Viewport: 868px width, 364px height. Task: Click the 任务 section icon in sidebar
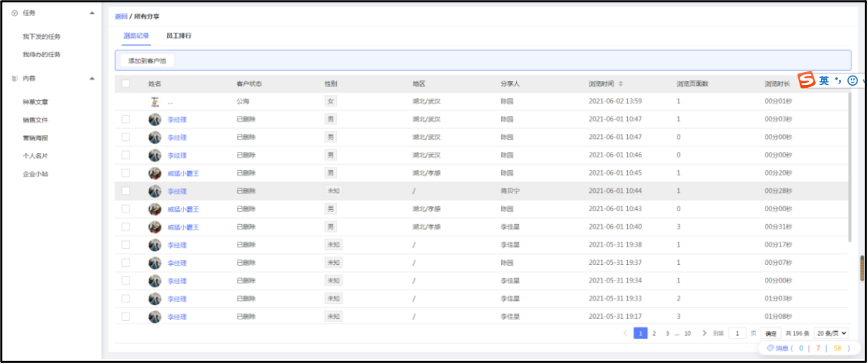tap(15, 13)
